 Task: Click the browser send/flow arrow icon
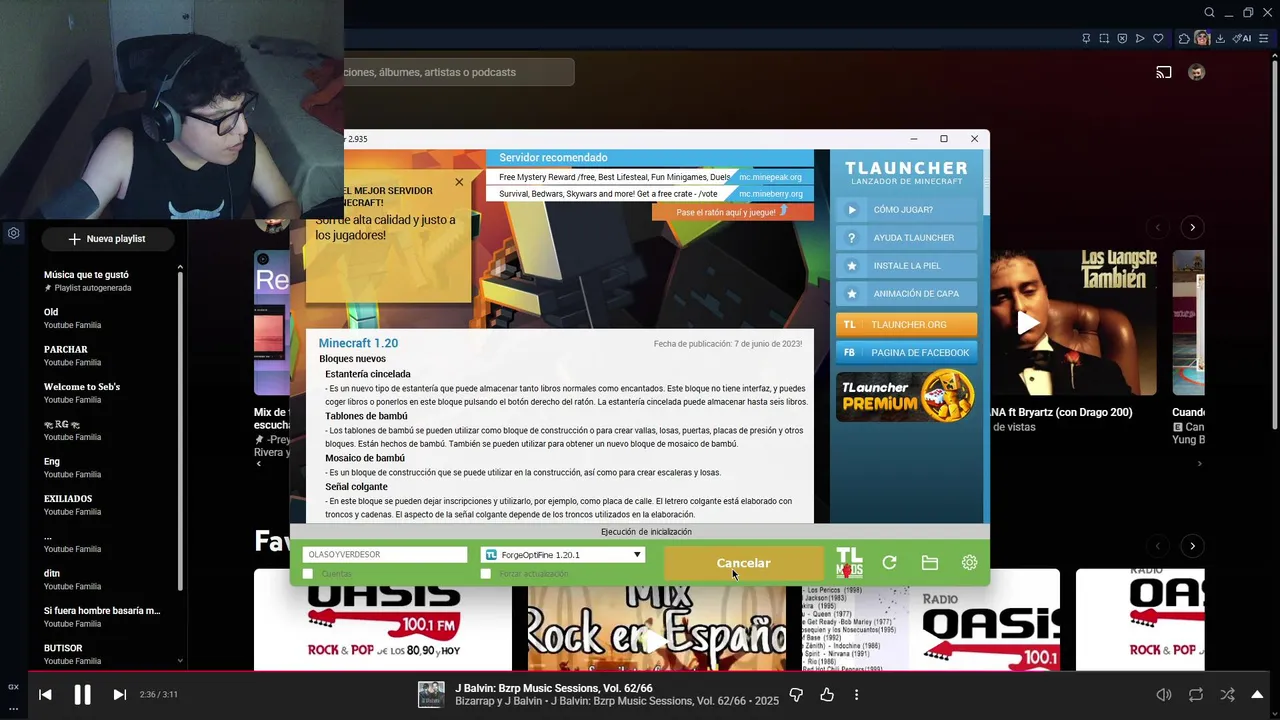coord(1140,39)
